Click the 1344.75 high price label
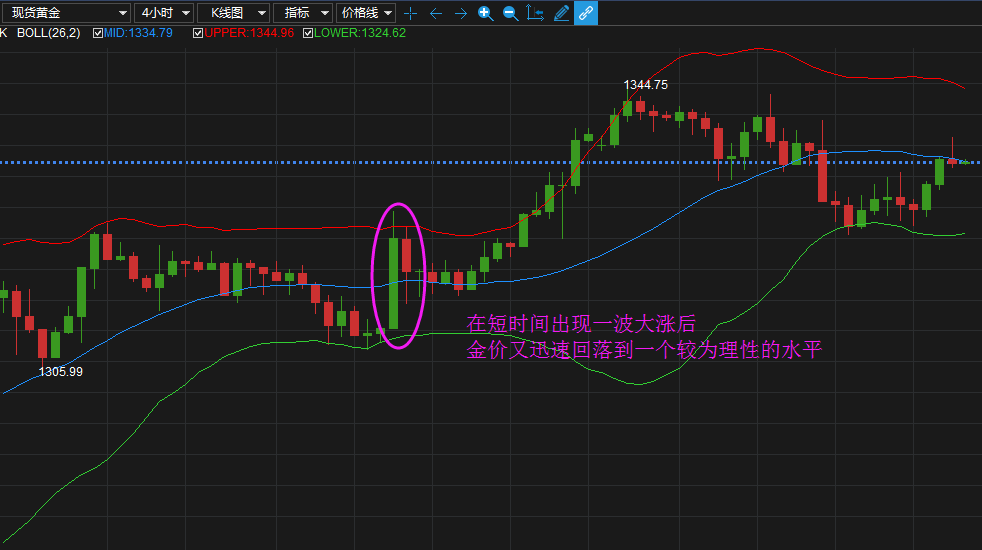Screen dimensions: 982x550 [646, 85]
